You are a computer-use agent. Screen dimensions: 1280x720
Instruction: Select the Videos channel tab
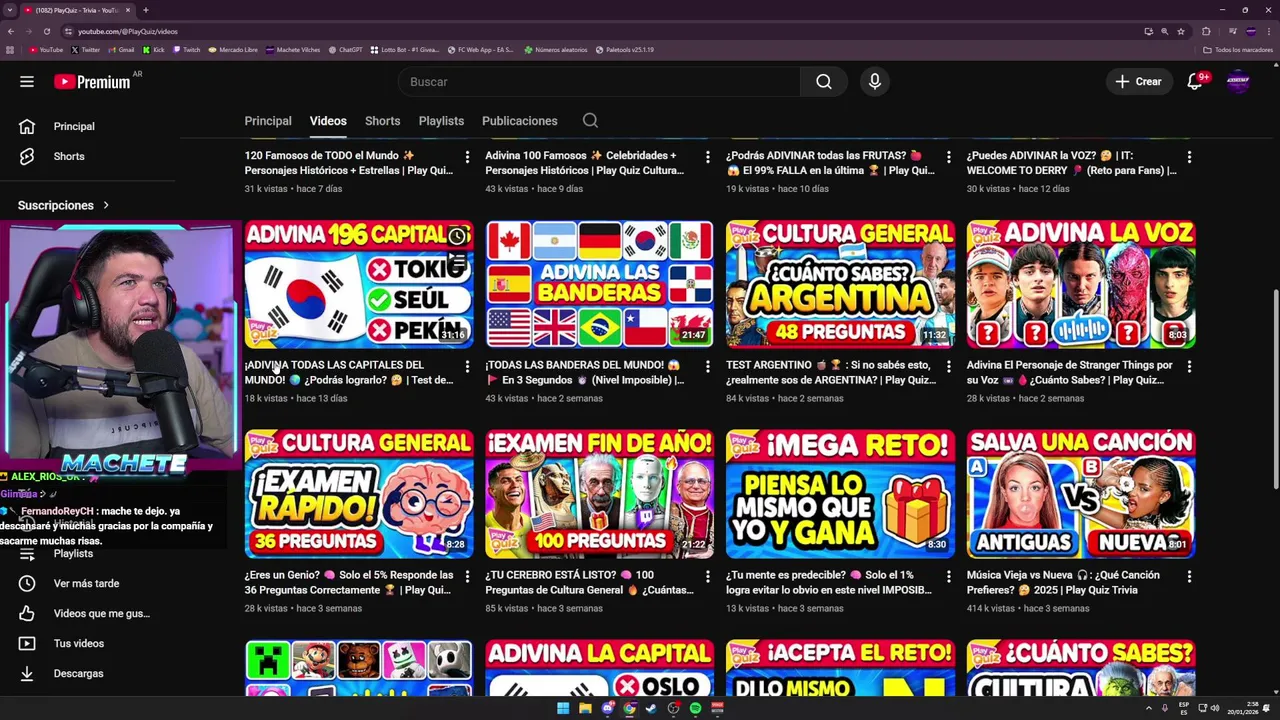[328, 121]
